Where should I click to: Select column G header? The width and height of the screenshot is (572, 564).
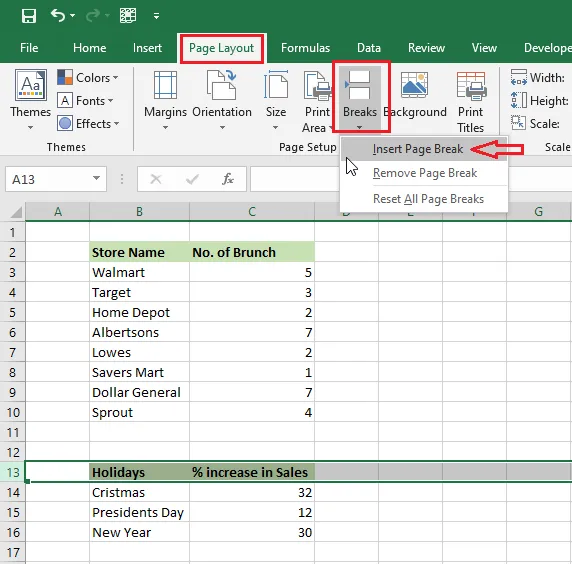tap(538, 212)
